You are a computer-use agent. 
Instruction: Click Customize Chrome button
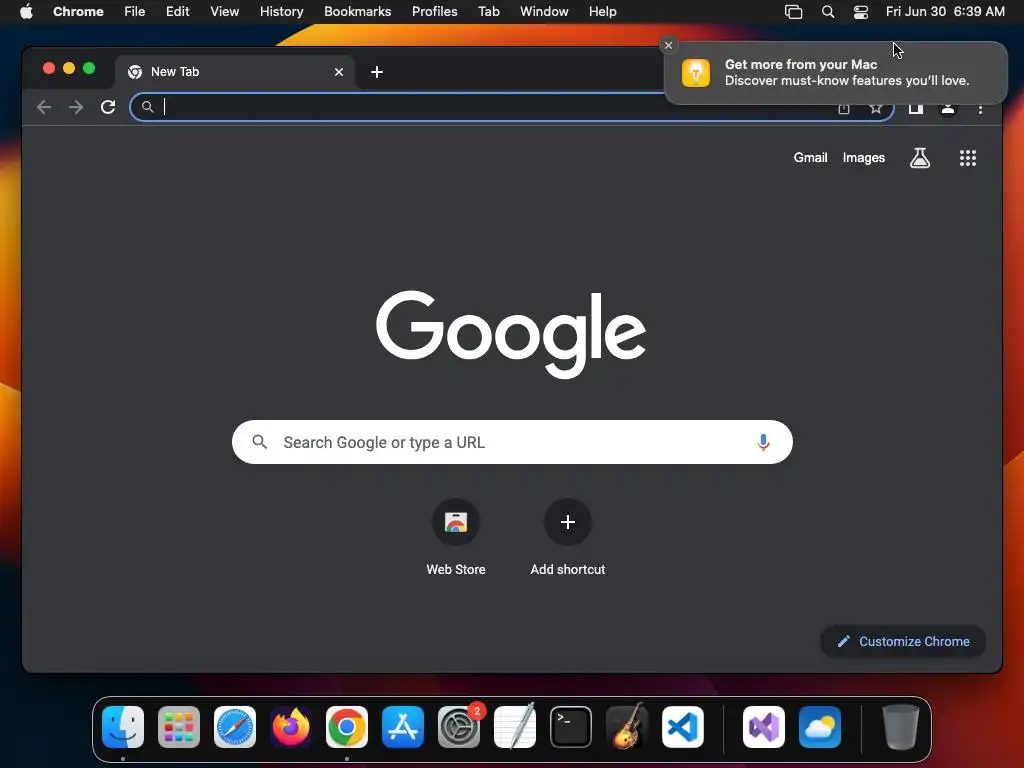click(903, 641)
